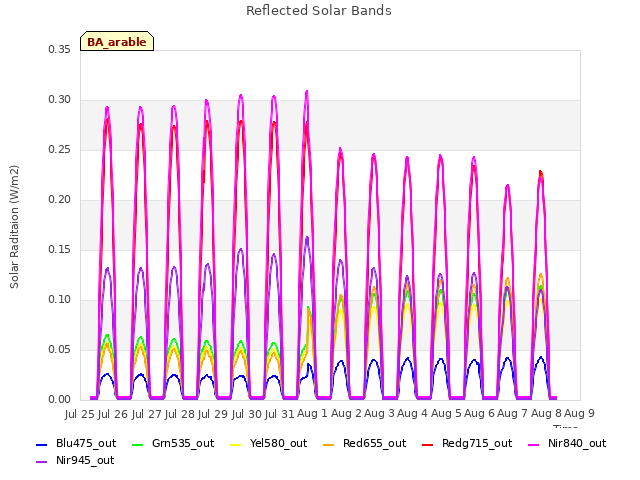Click the 0.15 y-axis tick label

59,249
